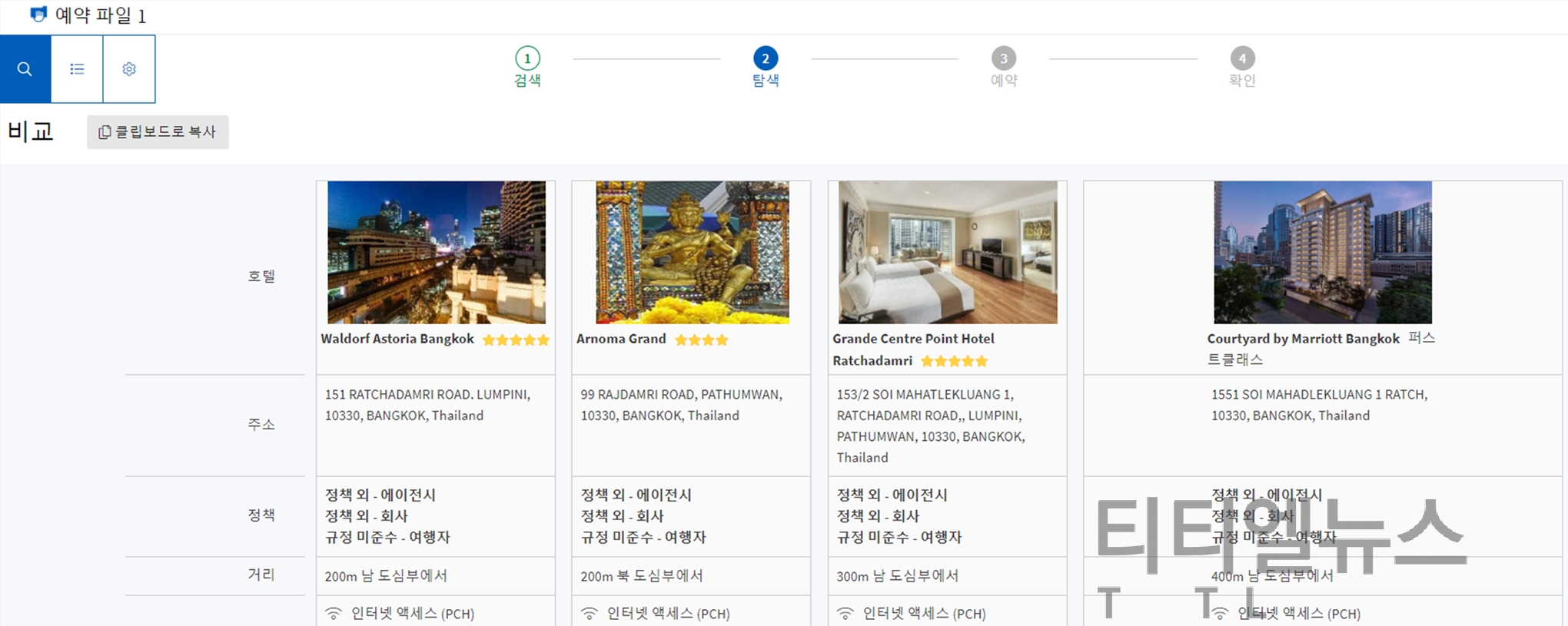This screenshot has height=626, width=1568.
Task: Click address 99 RAJDAMRI ROAD, PATHUMWAN
Action: pos(682,405)
